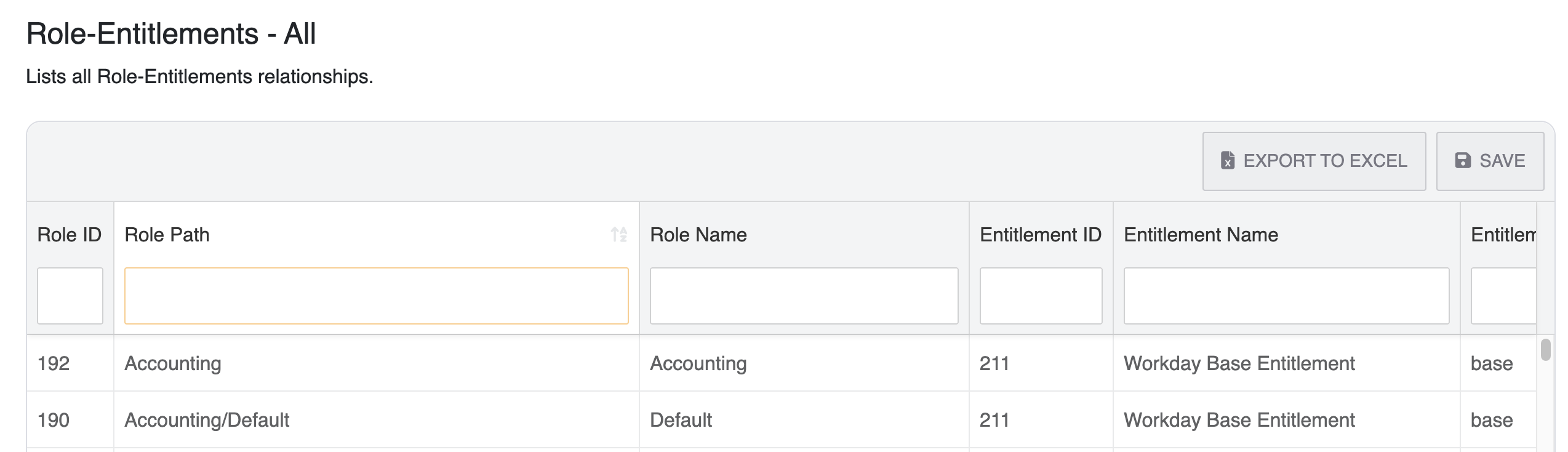Select the Accounting role path cell

coord(173,363)
